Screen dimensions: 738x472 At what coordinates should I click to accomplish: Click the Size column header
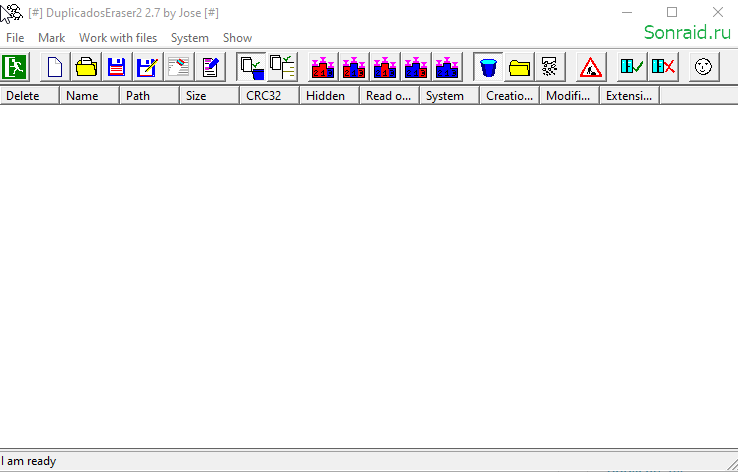(209, 96)
